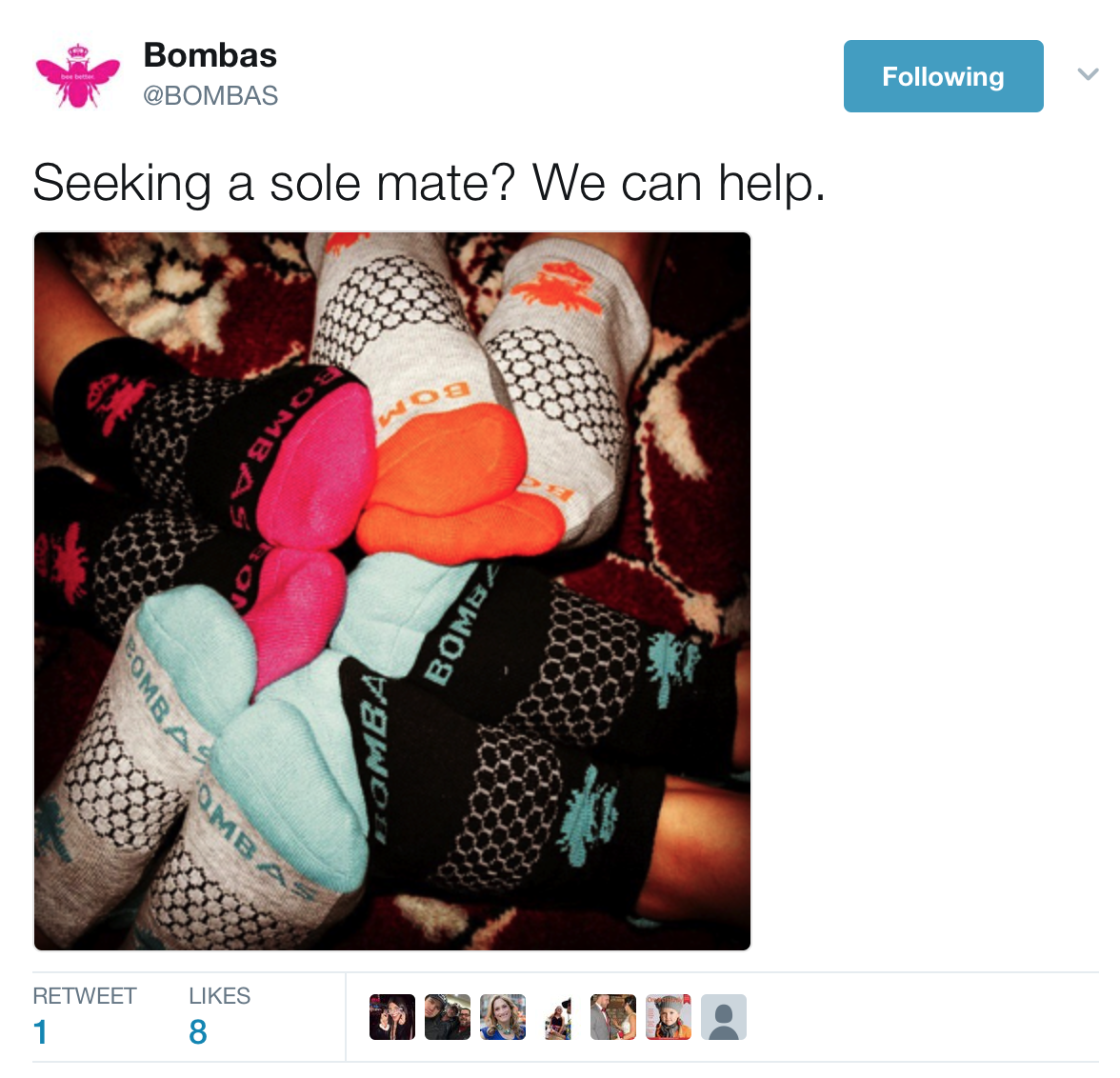Enlarge the colorful Bombas socks photo
Image resolution: width=1120 pixels, height=1078 pixels.
(x=392, y=590)
